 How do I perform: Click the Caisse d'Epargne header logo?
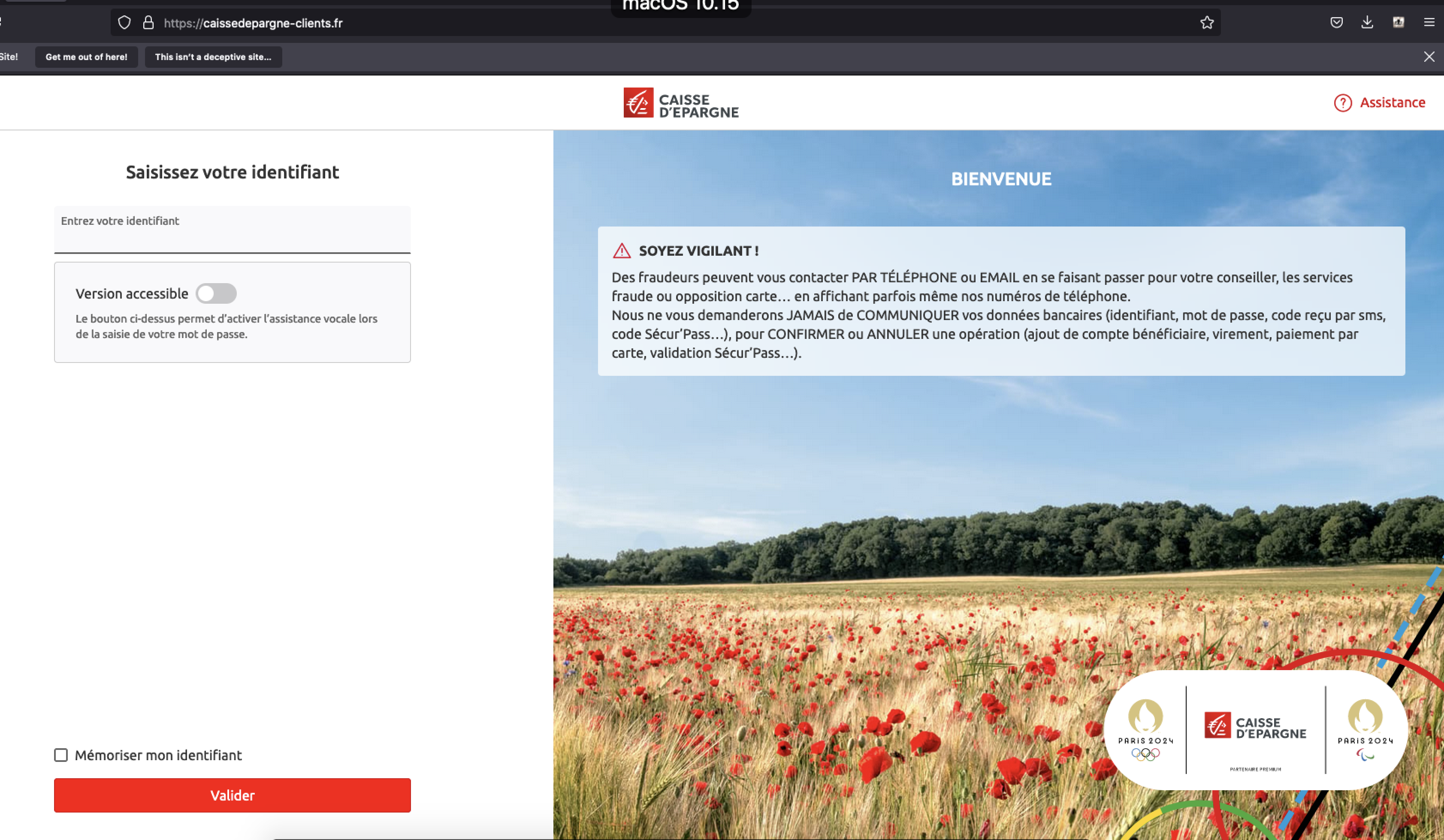(x=681, y=103)
